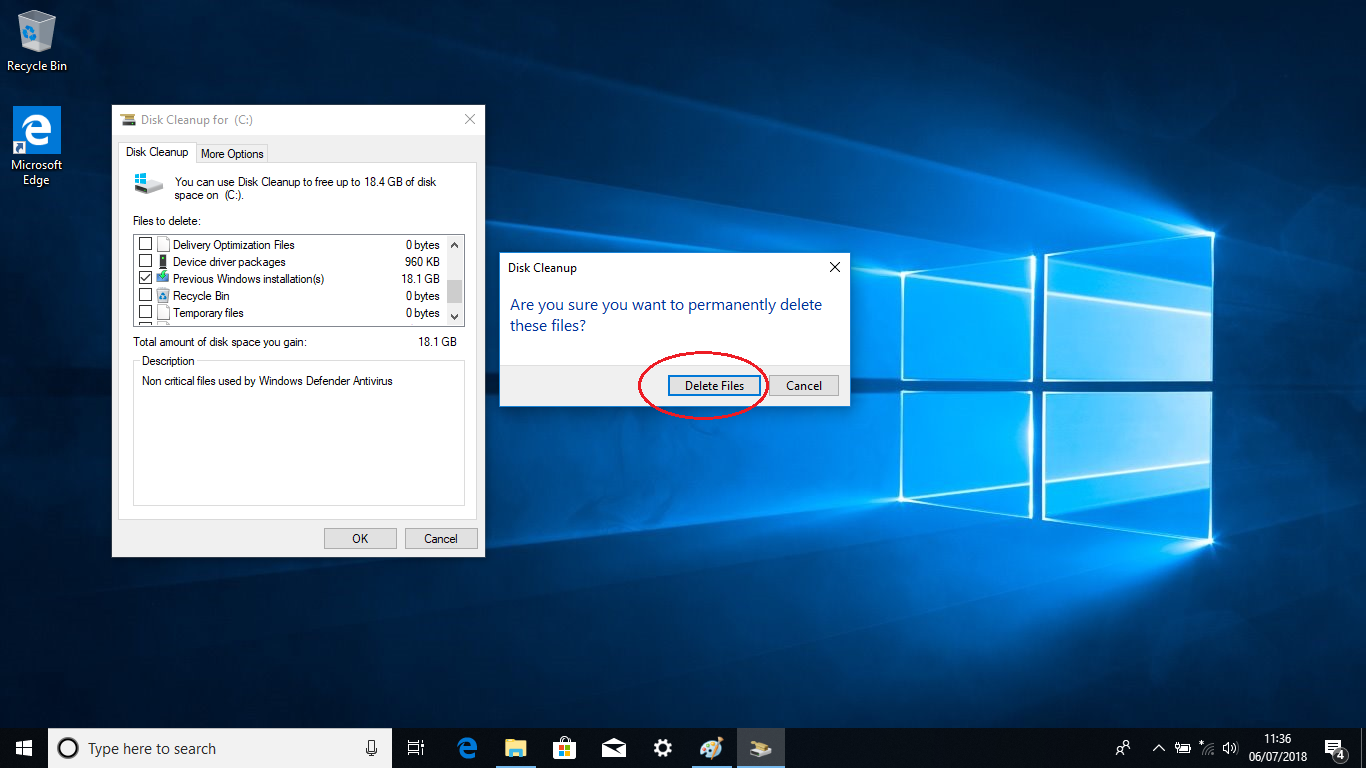Close the Disk Cleanup for (C:) window
The height and width of the screenshot is (768, 1366).
tap(470, 120)
